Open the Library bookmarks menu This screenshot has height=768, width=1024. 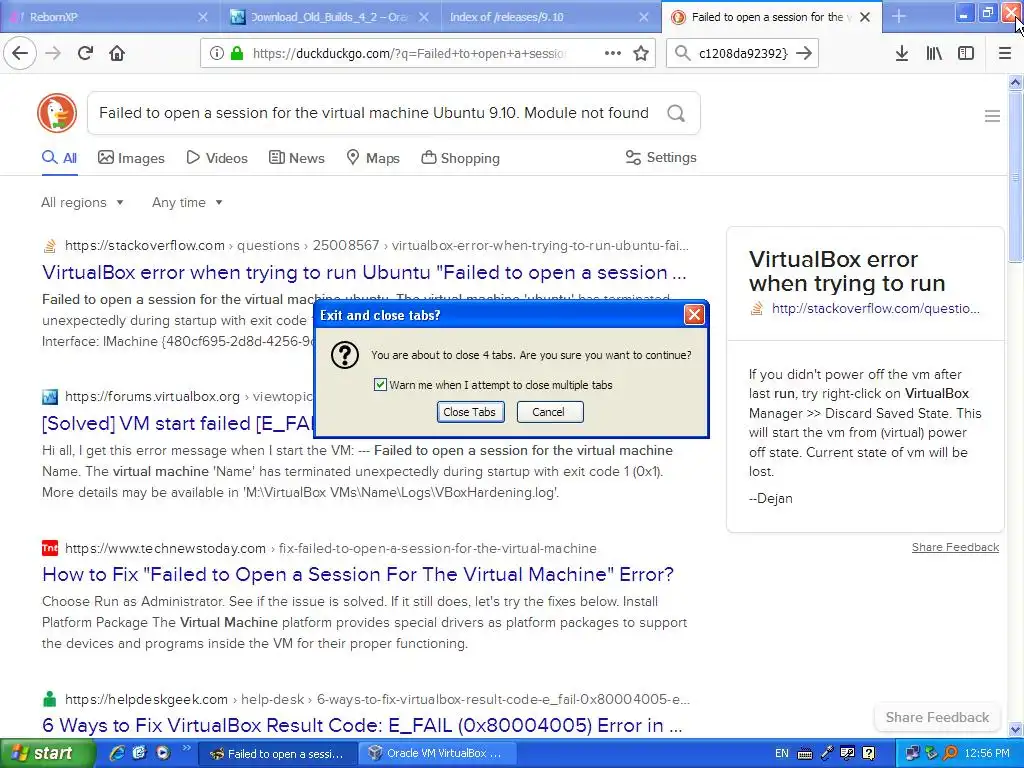[934, 53]
